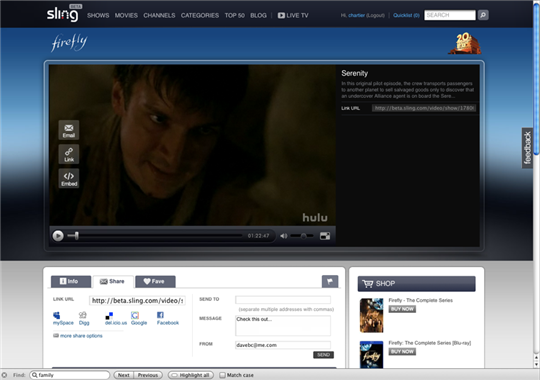The height and width of the screenshot is (380, 540).
Task: Select the Link URL field in video panel
Action: (424, 108)
